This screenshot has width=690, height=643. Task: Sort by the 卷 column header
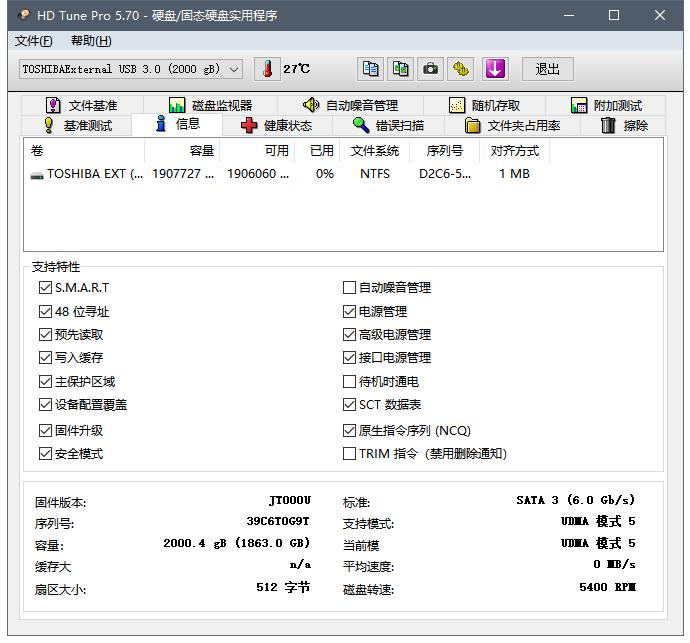pyautogui.click(x=84, y=151)
